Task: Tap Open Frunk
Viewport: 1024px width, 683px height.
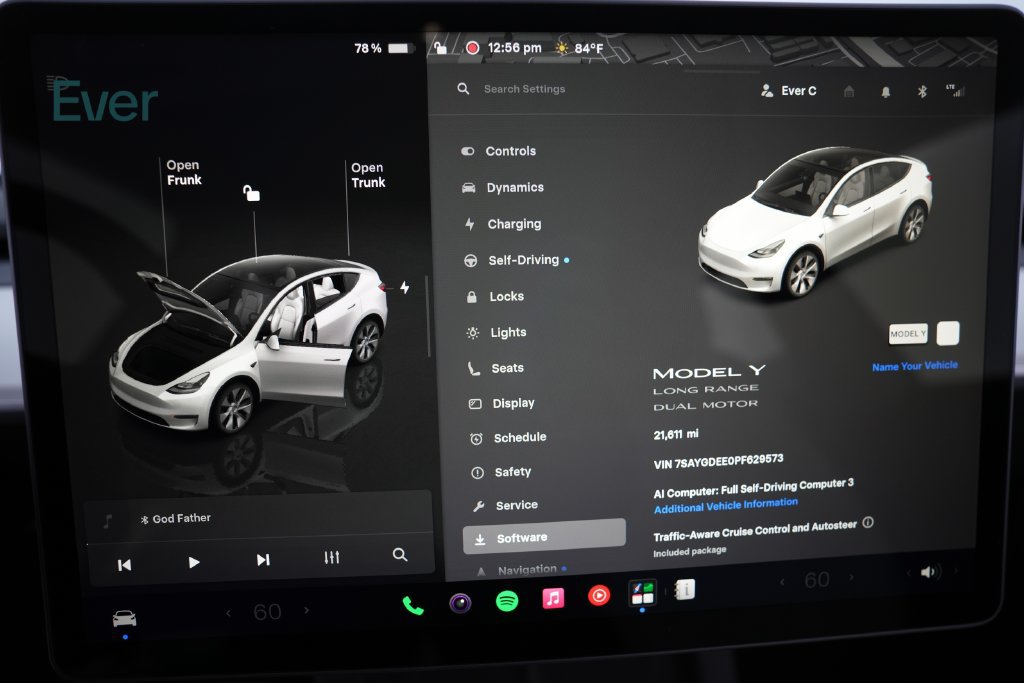Action: tap(184, 172)
